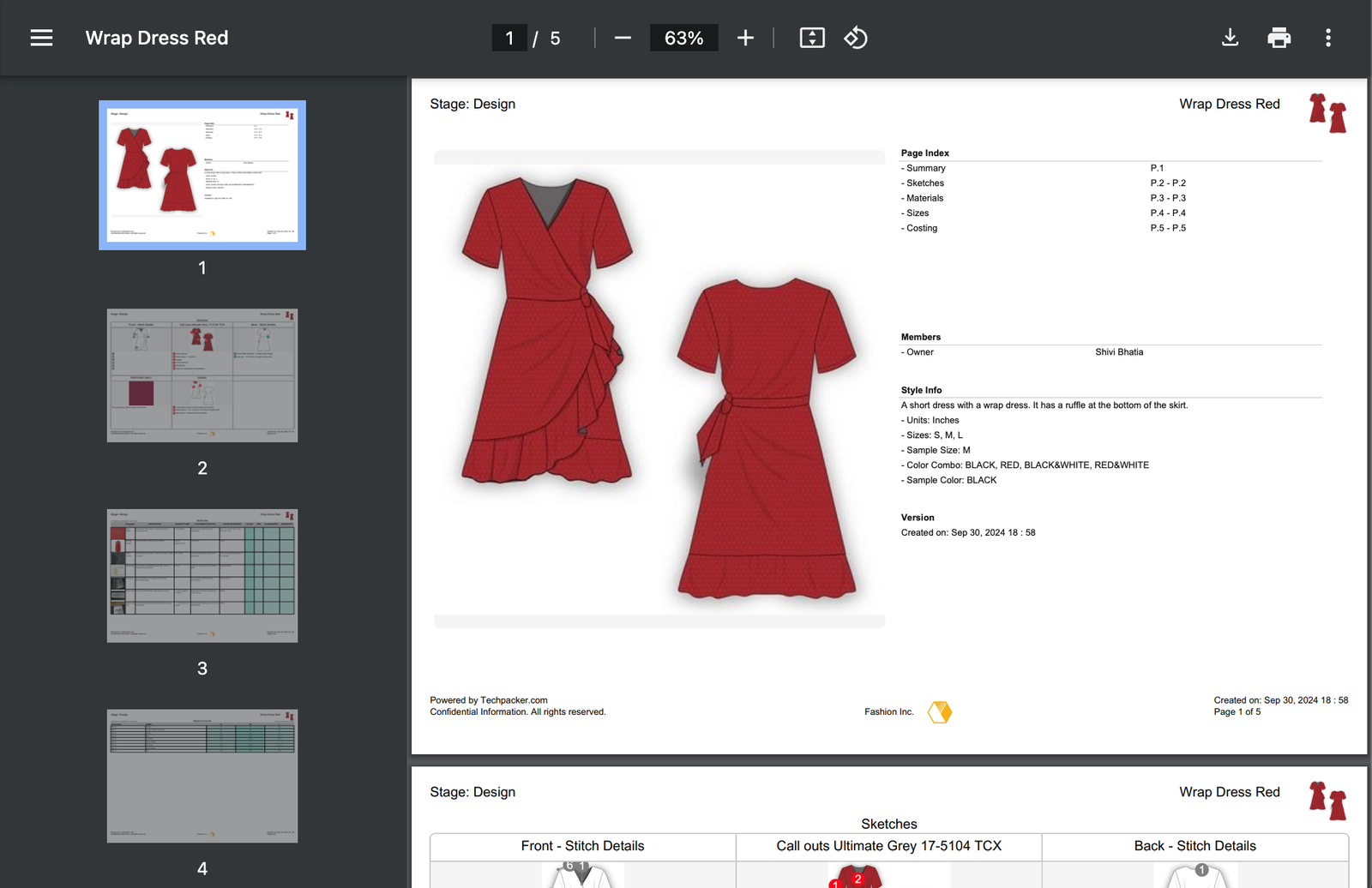Open the Materials entry in Page Index

point(926,198)
